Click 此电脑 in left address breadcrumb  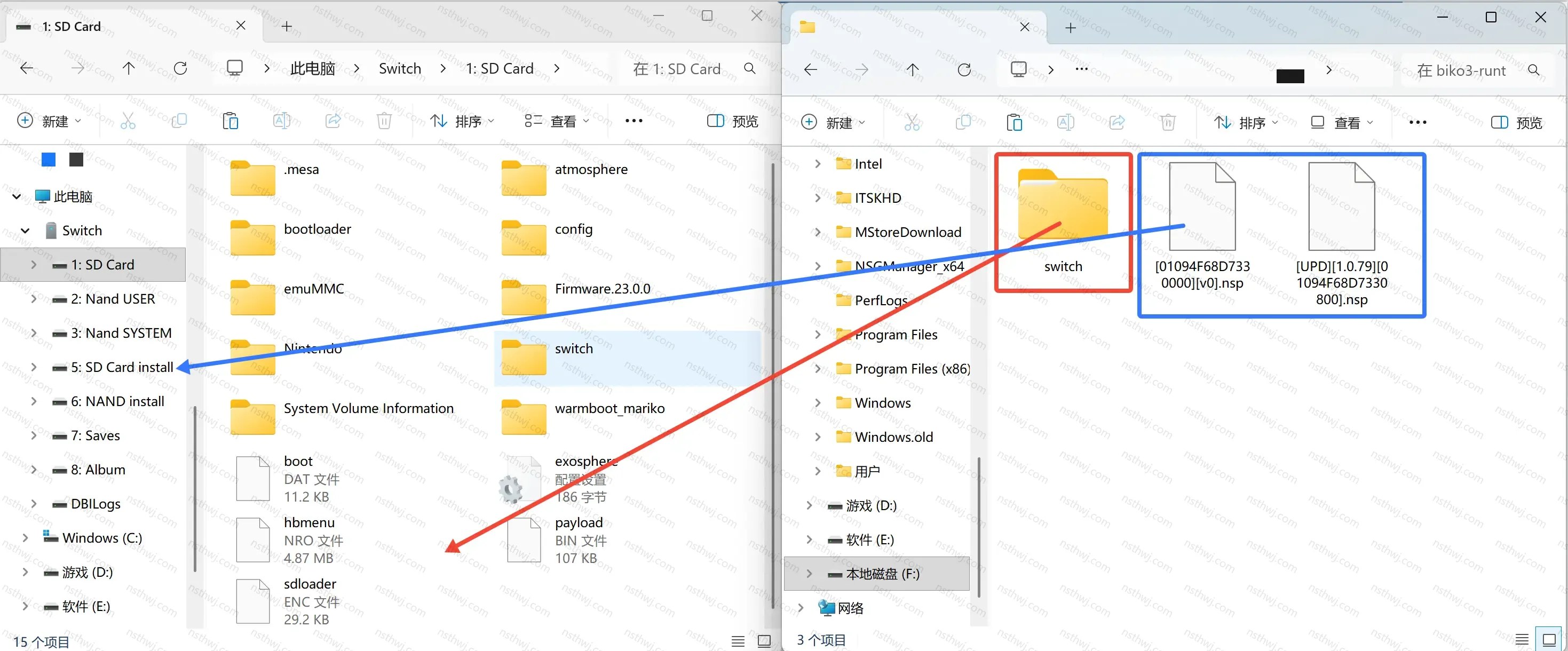(312, 69)
